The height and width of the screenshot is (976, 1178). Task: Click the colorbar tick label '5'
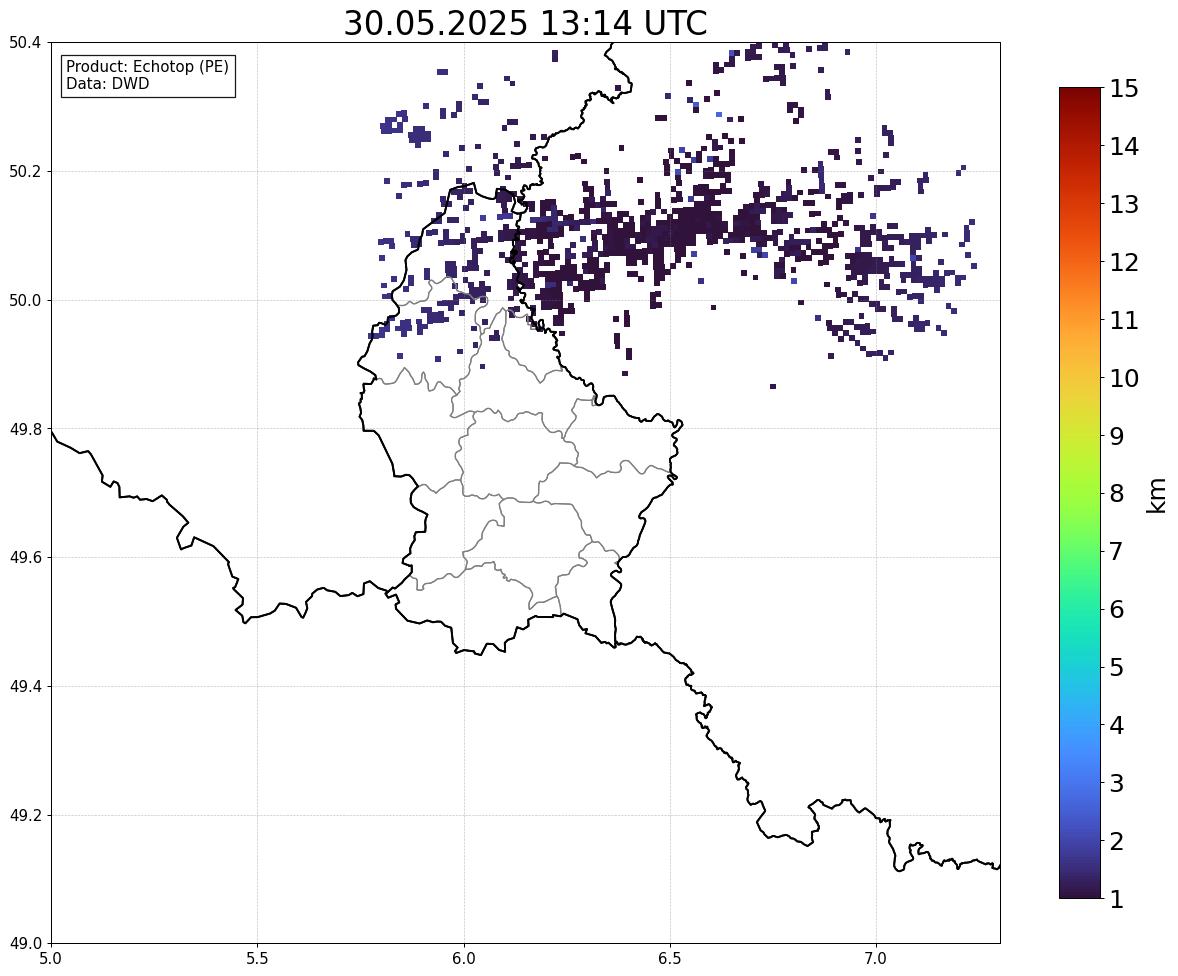[1117, 667]
